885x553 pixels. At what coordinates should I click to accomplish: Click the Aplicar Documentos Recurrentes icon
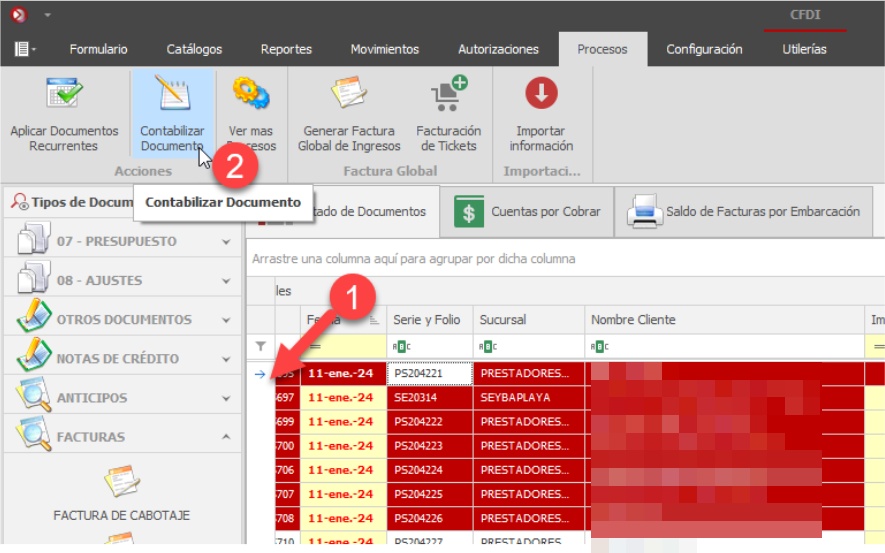pyautogui.click(x=64, y=94)
